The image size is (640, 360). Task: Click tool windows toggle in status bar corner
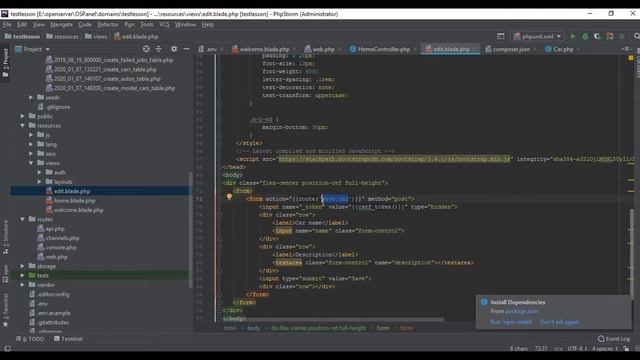tap(7, 348)
